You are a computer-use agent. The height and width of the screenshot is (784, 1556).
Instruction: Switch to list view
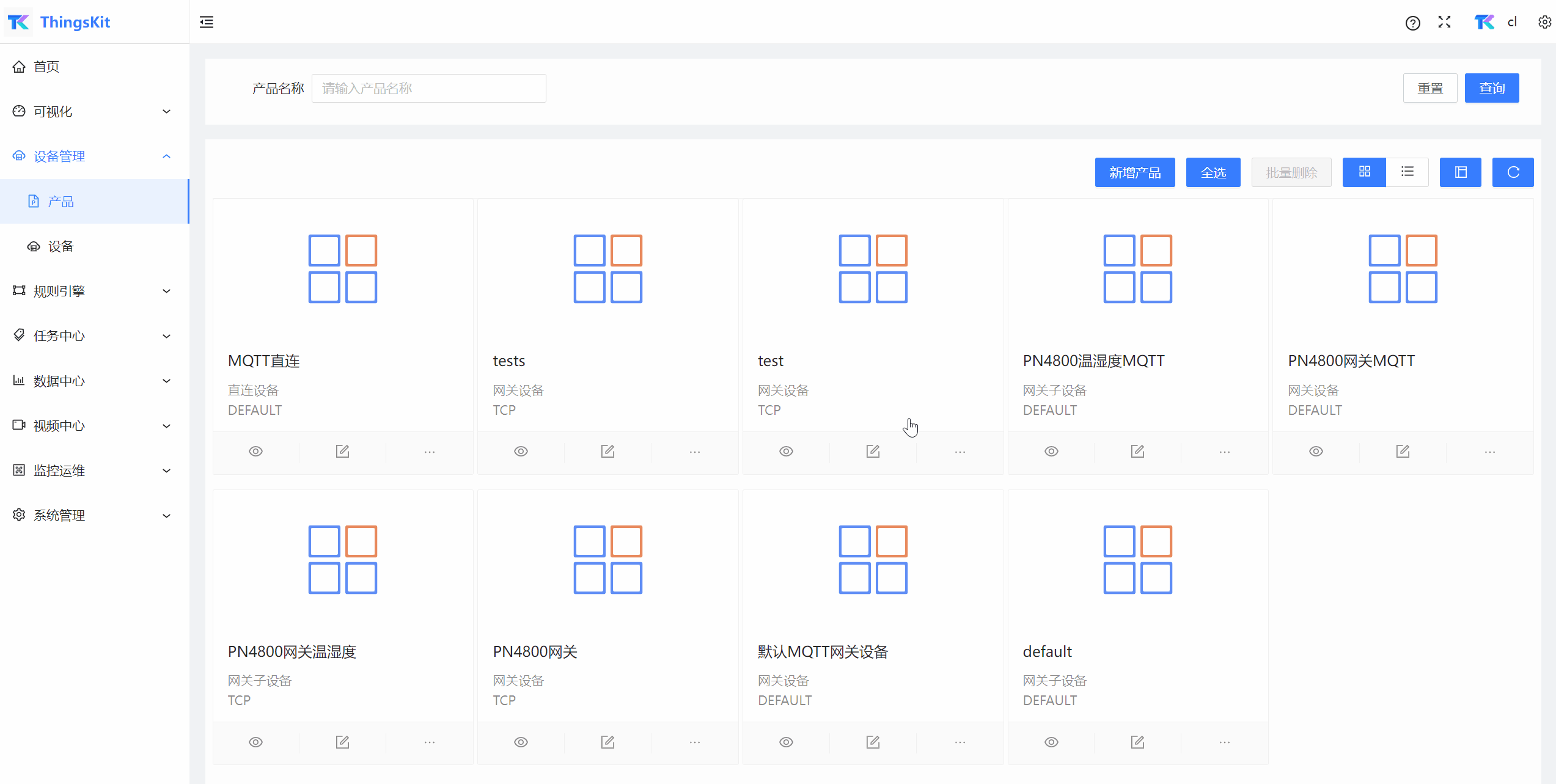tap(1407, 172)
